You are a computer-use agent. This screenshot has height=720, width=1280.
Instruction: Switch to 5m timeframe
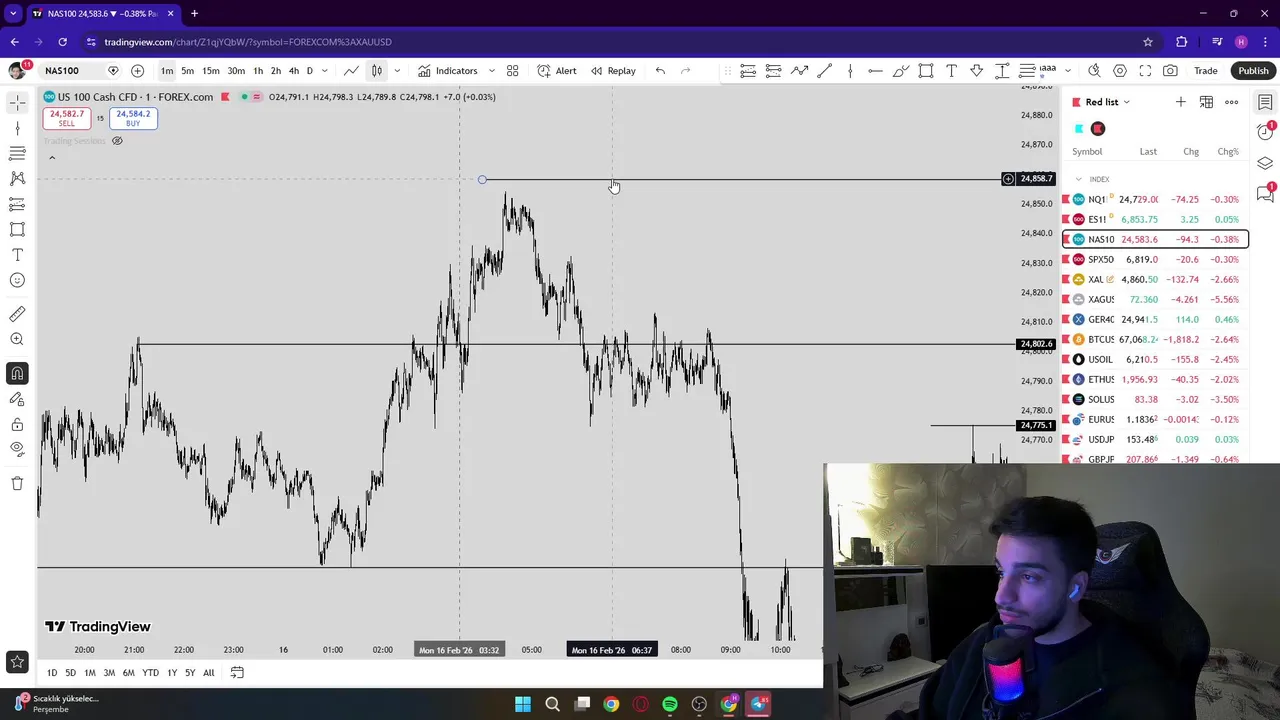point(187,71)
